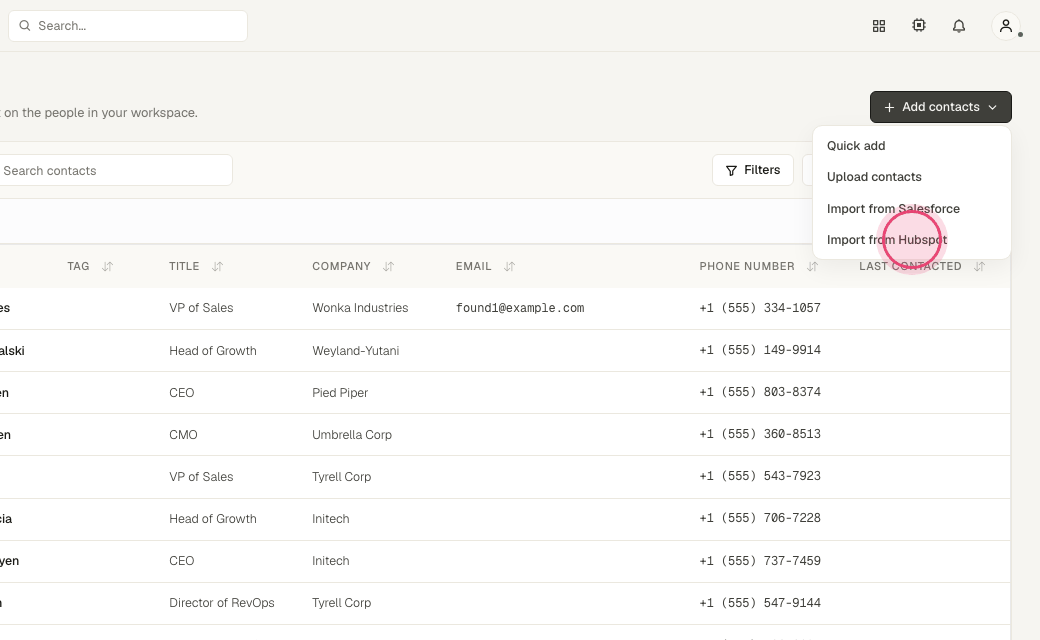Screen dimensions: 1040x640
Task: Click Weyland-Yutani company cell
Action: click(x=356, y=350)
